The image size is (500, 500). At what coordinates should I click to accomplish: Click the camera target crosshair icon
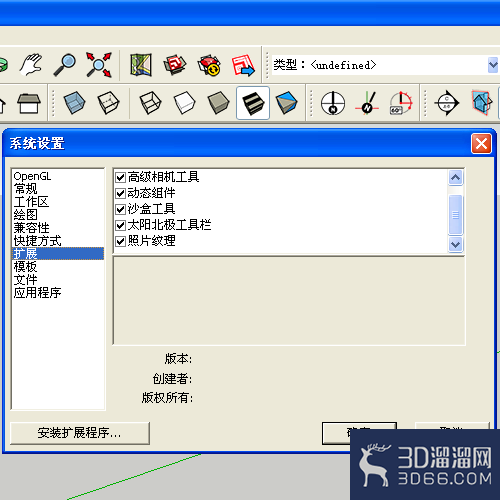pyautogui.click(x=447, y=103)
